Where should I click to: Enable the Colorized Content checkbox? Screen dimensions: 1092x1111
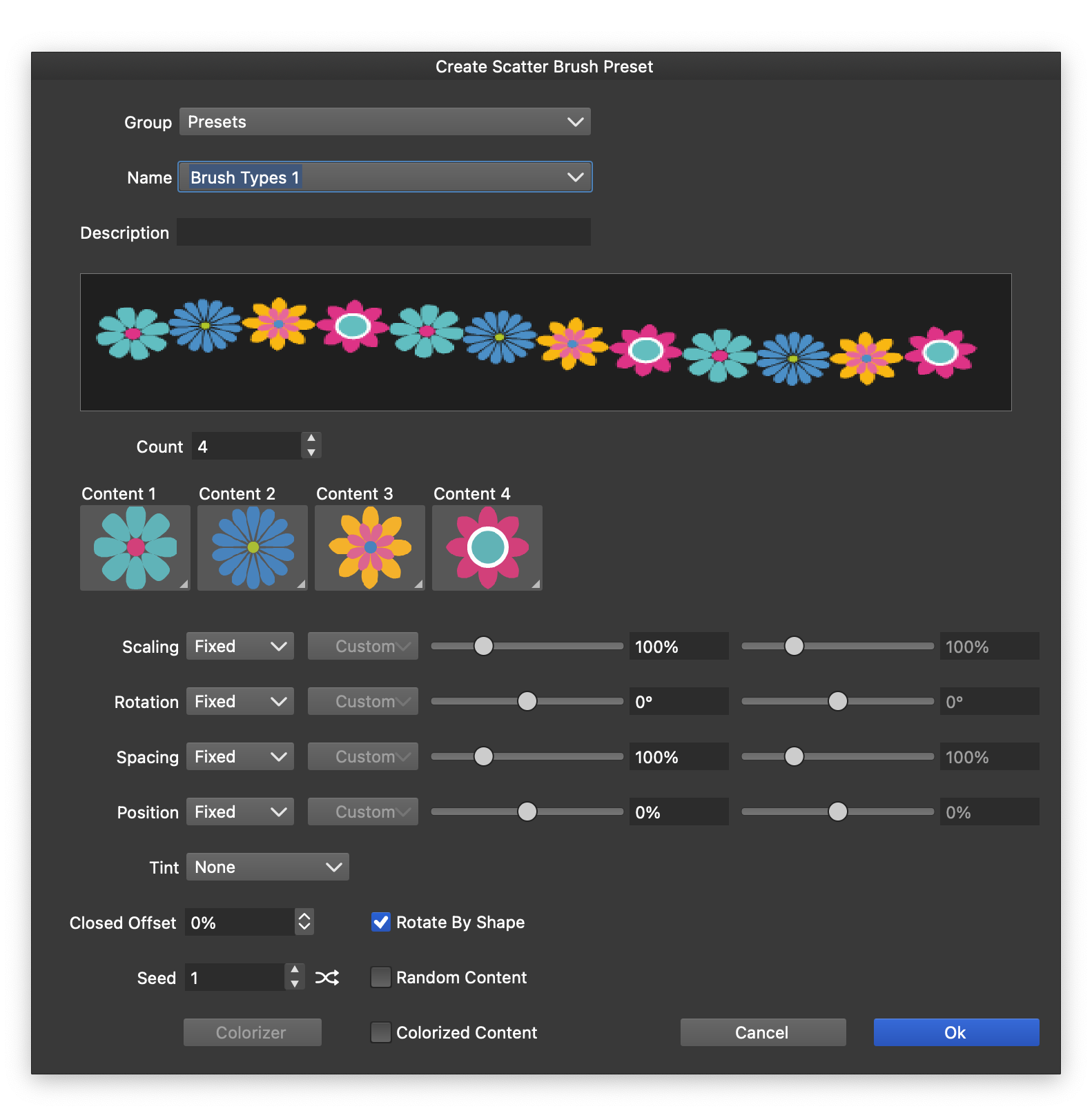point(381,1033)
